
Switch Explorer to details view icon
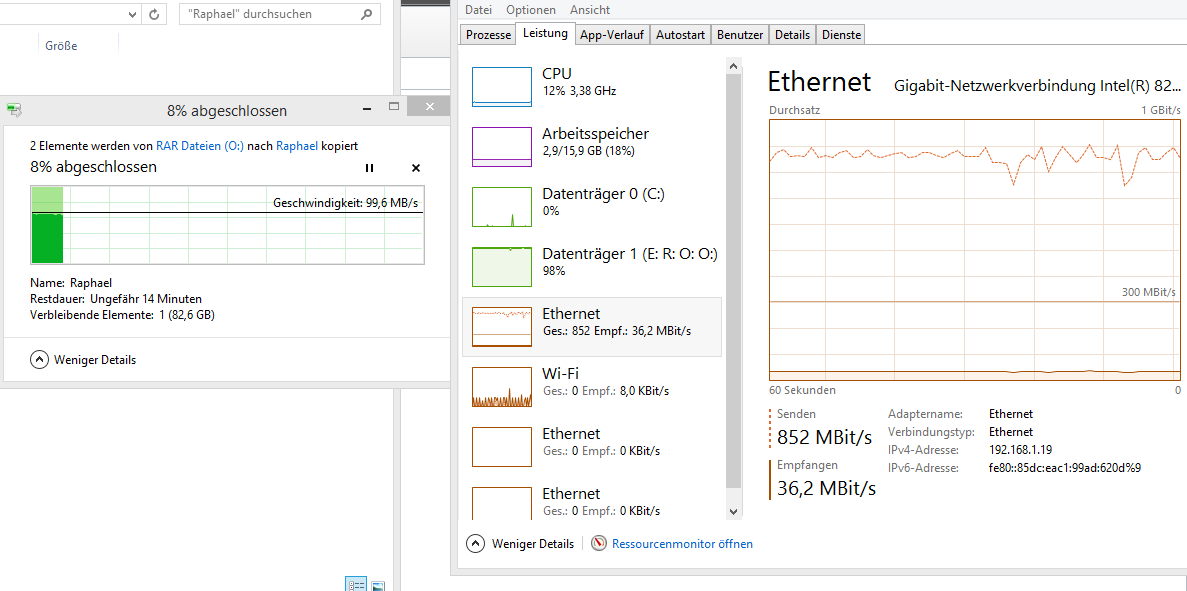point(356,584)
